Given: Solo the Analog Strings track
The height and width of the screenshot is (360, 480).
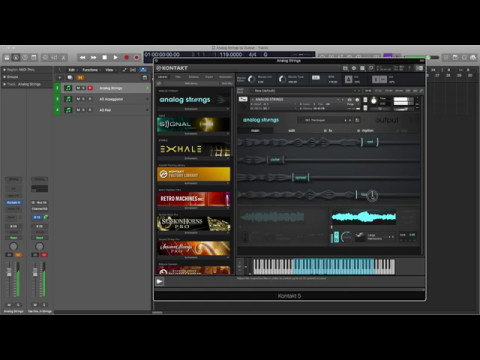Looking at the screenshot, I should click(x=84, y=88).
